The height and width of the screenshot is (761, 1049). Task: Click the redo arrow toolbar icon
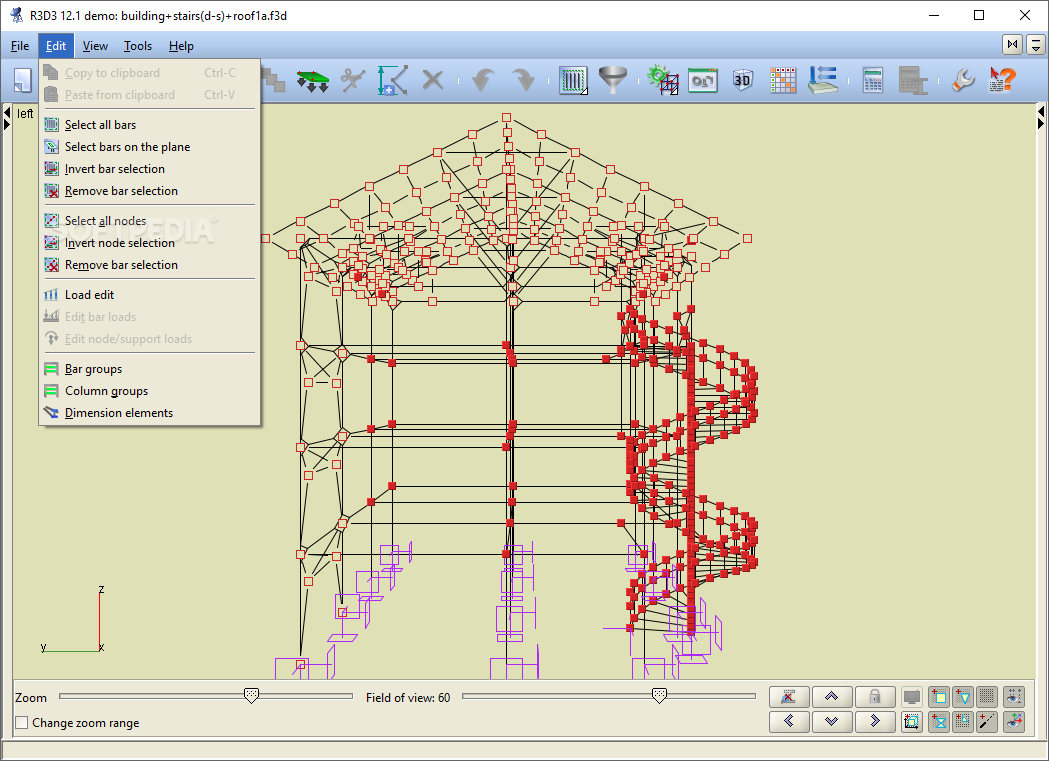(523, 80)
